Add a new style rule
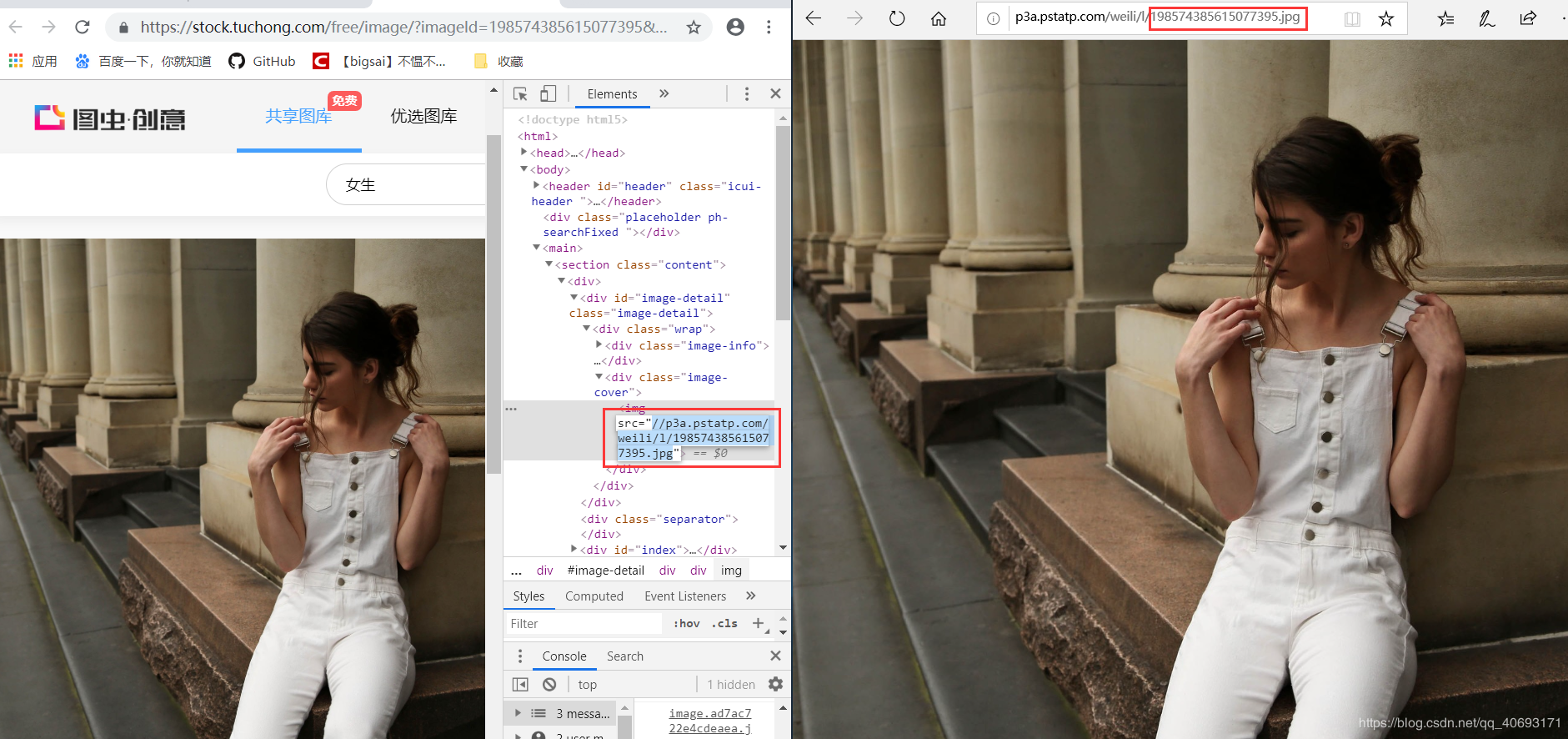This screenshot has width=1568, height=739. 759,623
